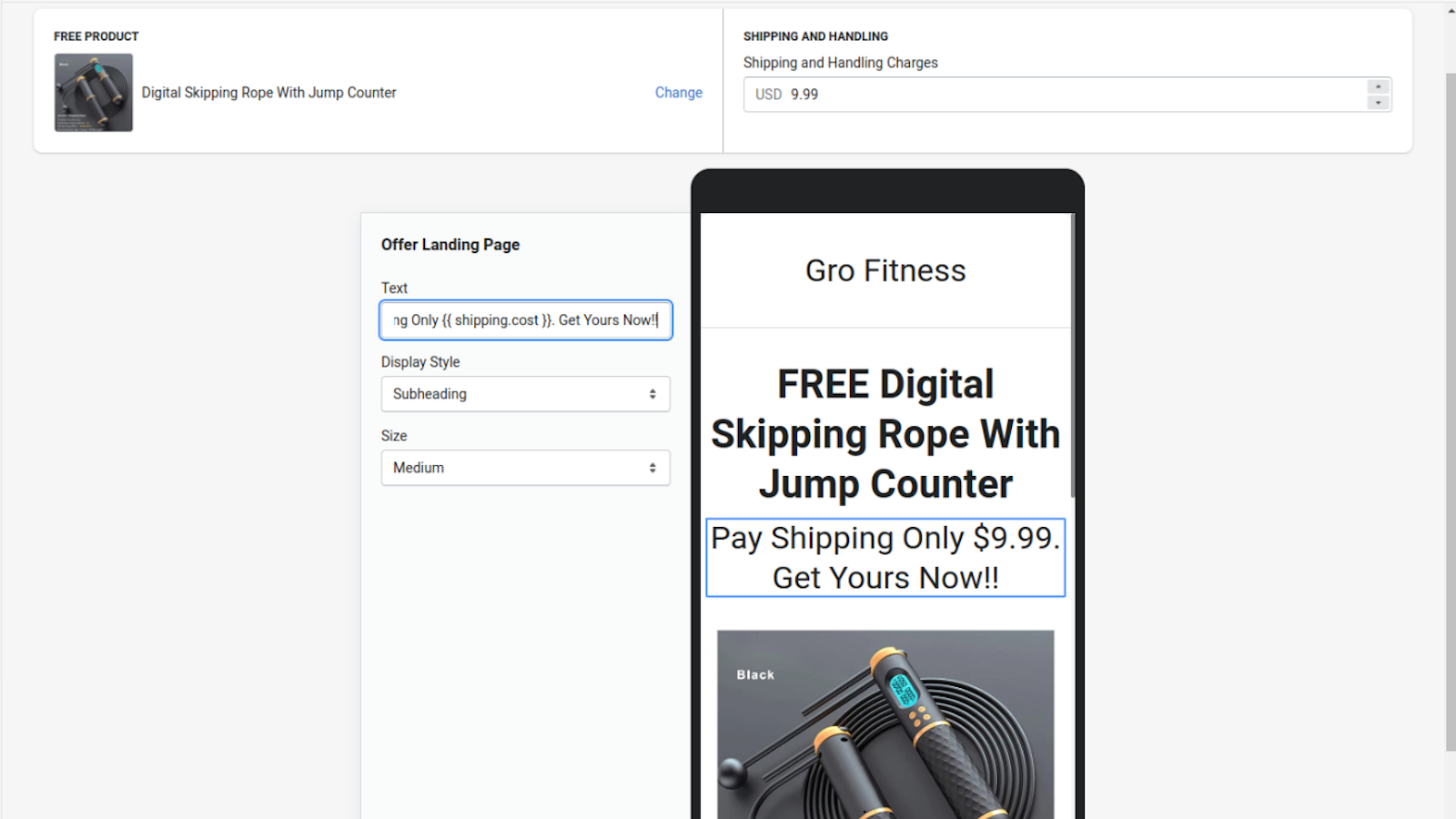
Task: Click inside the offer Text input field
Action: [525, 319]
